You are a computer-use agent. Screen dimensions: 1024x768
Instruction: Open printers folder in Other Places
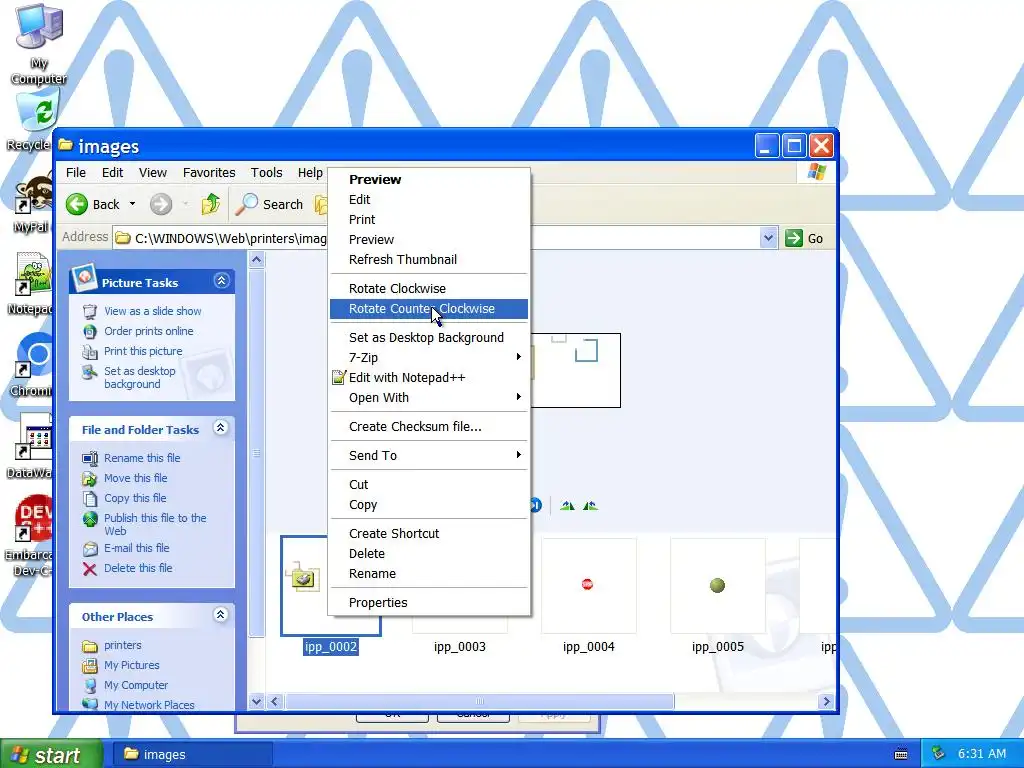[123, 645]
